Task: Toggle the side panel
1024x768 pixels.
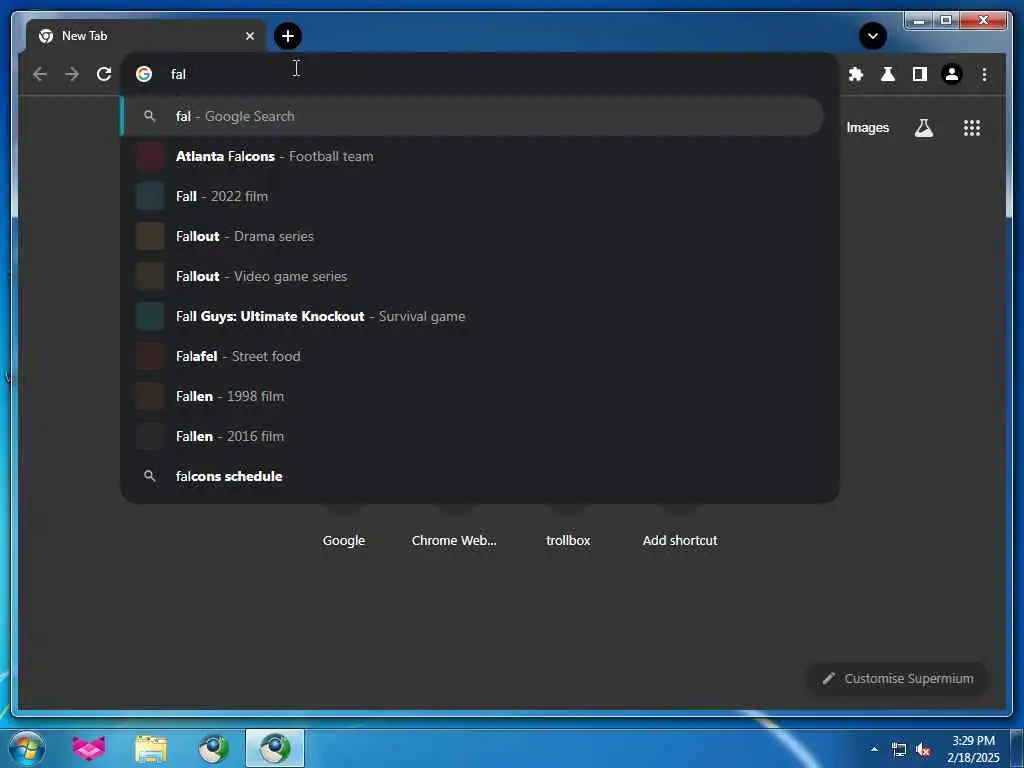Action: click(x=920, y=74)
